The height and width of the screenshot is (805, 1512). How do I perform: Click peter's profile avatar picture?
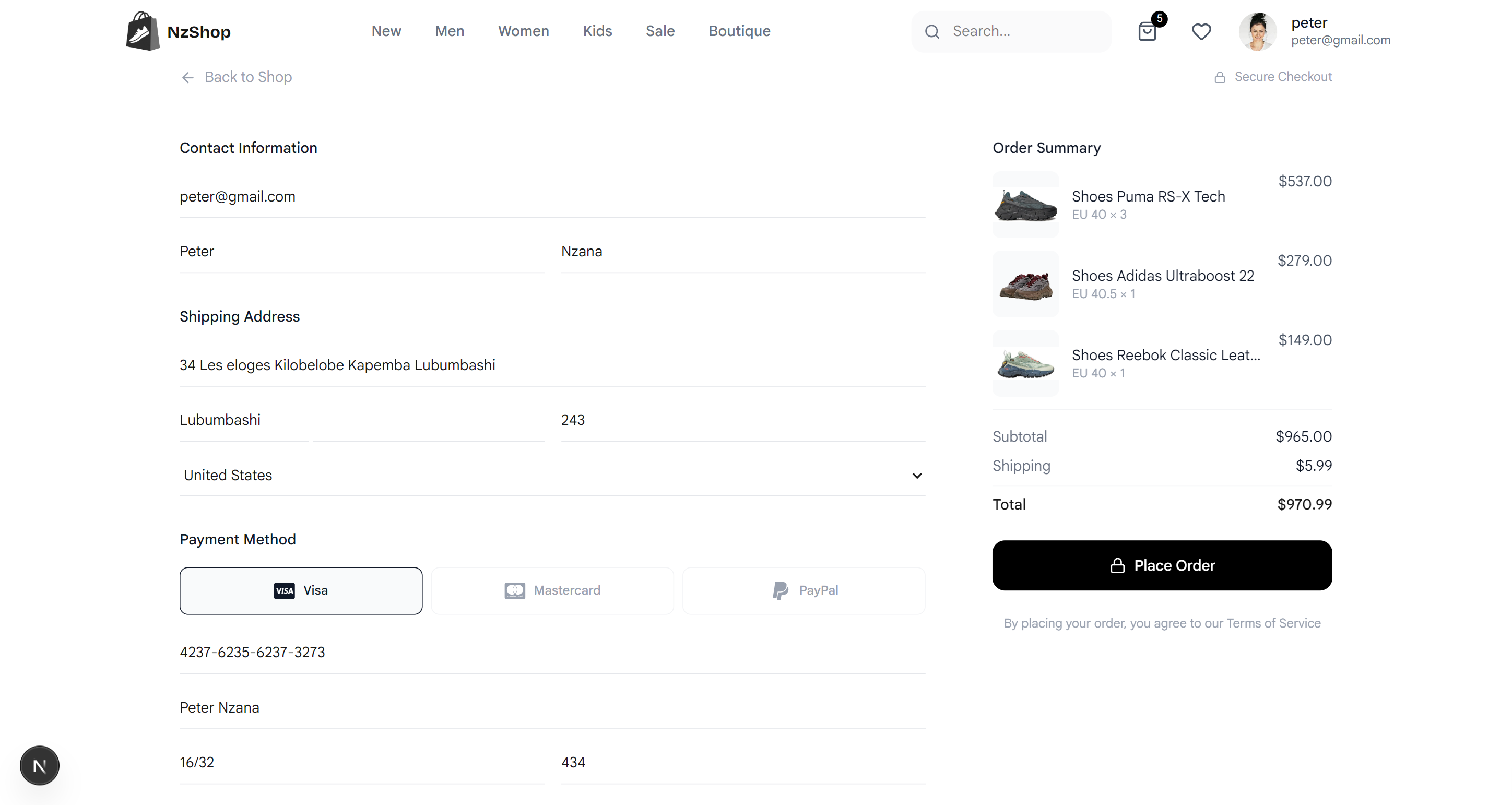(x=1257, y=32)
